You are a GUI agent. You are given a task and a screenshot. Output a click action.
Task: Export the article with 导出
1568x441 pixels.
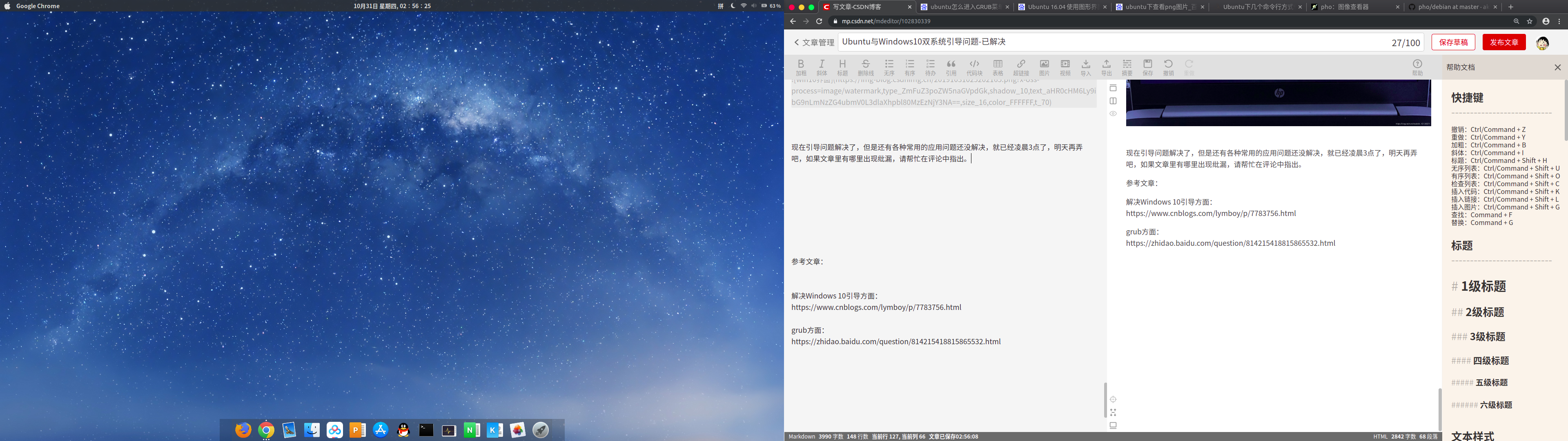point(1107,67)
